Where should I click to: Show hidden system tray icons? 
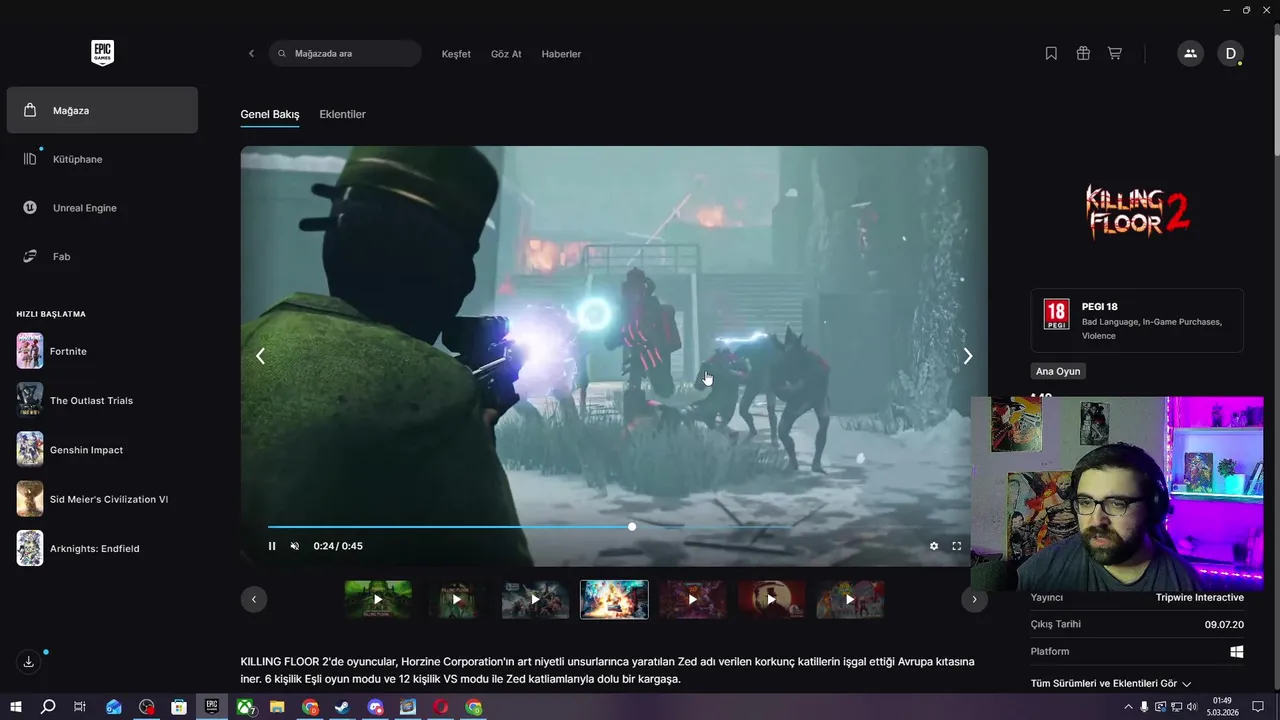pos(1128,707)
